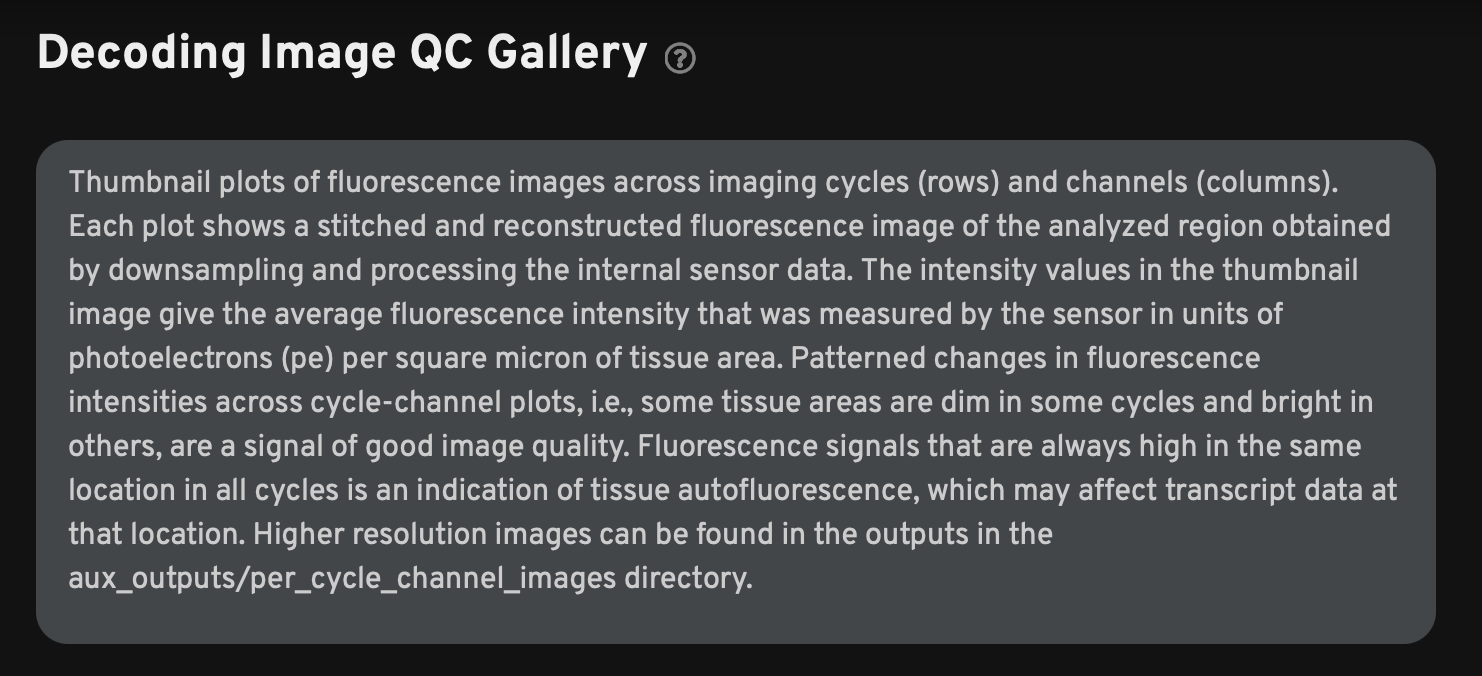Click the "Patterned changes in fluorescence" text
The width and height of the screenshot is (1482, 676).
[x=1026, y=359]
